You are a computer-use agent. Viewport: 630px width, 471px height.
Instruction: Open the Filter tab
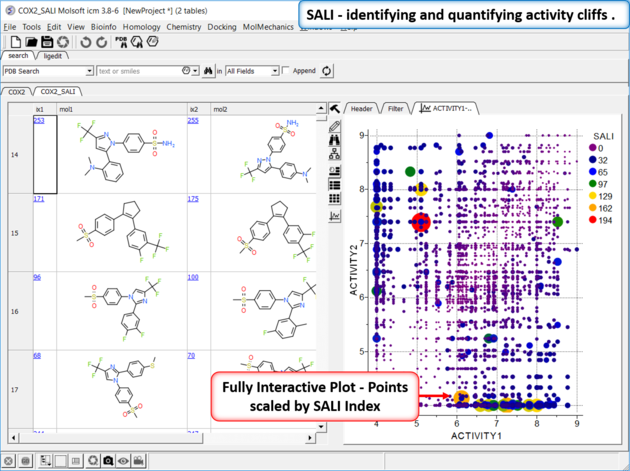click(x=397, y=108)
